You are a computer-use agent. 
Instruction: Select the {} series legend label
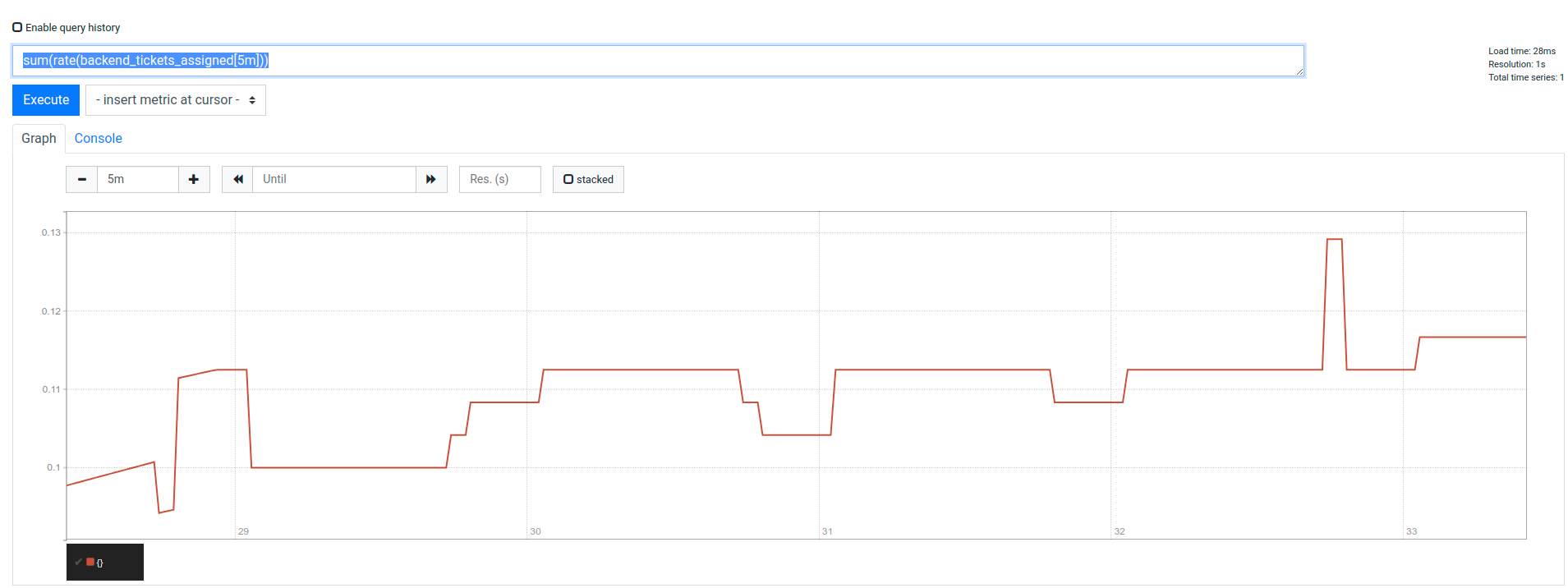pyautogui.click(x=100, y=563)
